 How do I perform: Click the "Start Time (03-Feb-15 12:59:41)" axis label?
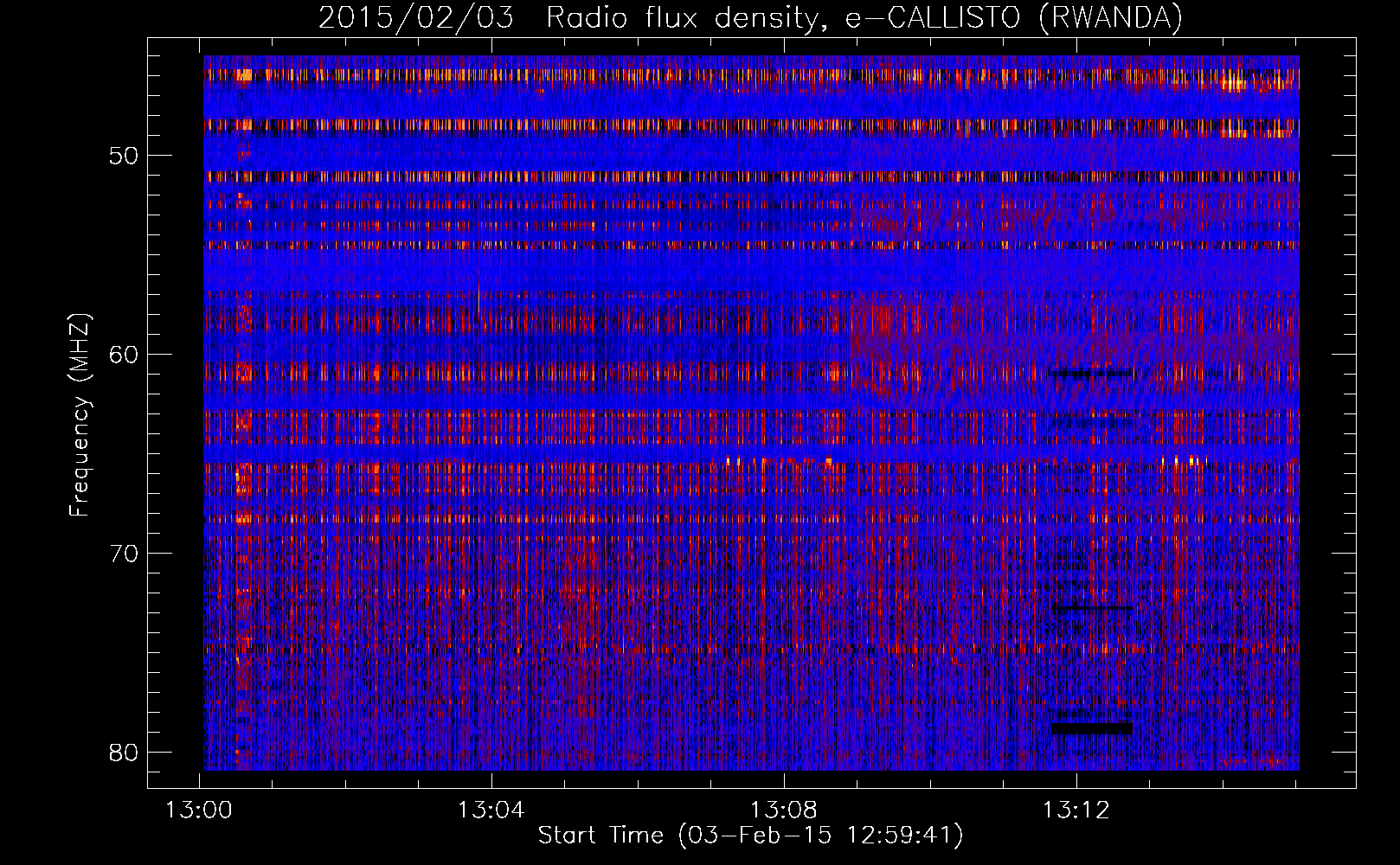tap(750, 836)
